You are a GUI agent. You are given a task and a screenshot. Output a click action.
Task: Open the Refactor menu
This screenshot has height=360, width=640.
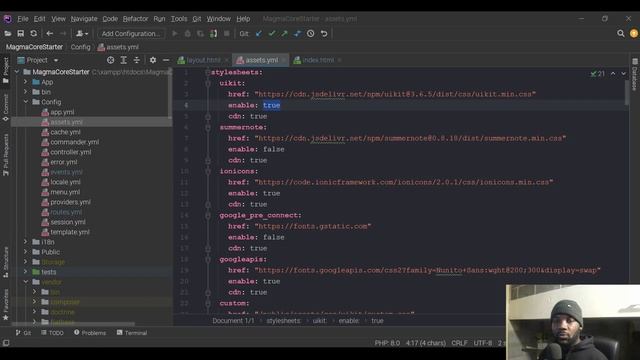[x=136, y=19]
